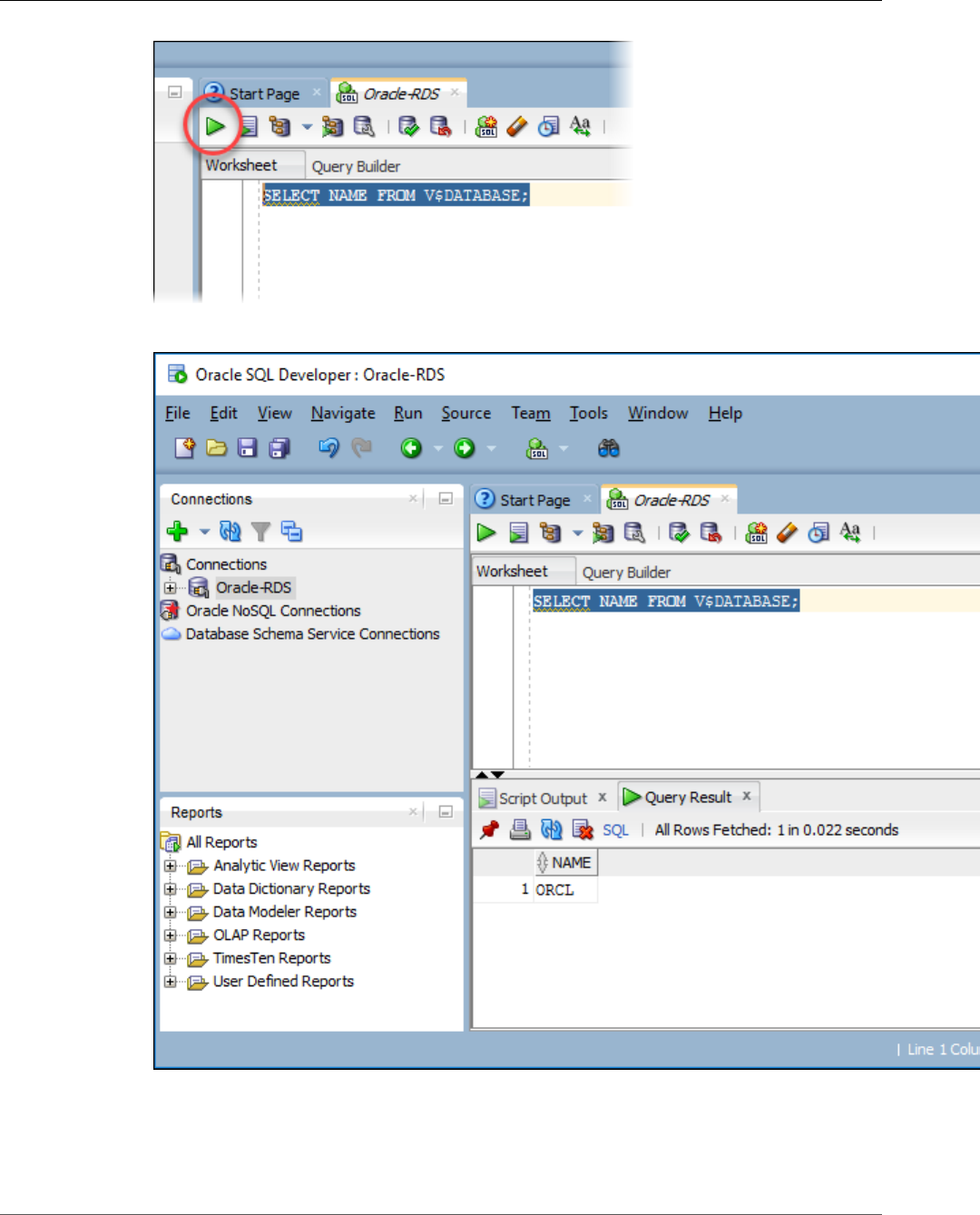Click the Schema Browser icon in Connections toolbar
Viewport: 980px width, 1215px height.
point(291,531)
